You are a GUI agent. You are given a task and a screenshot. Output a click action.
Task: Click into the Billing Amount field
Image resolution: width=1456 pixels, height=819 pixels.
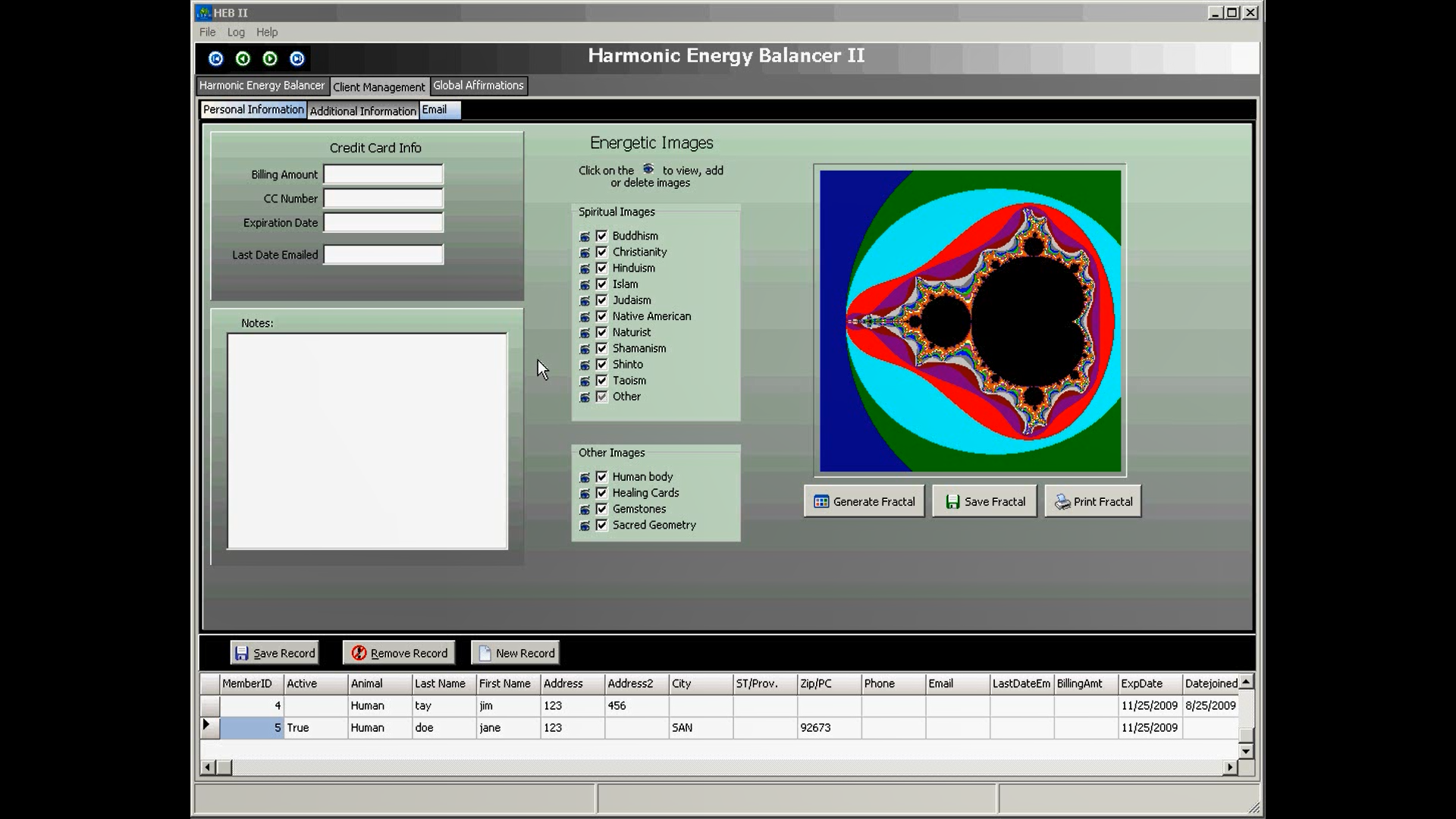point(383,174)
